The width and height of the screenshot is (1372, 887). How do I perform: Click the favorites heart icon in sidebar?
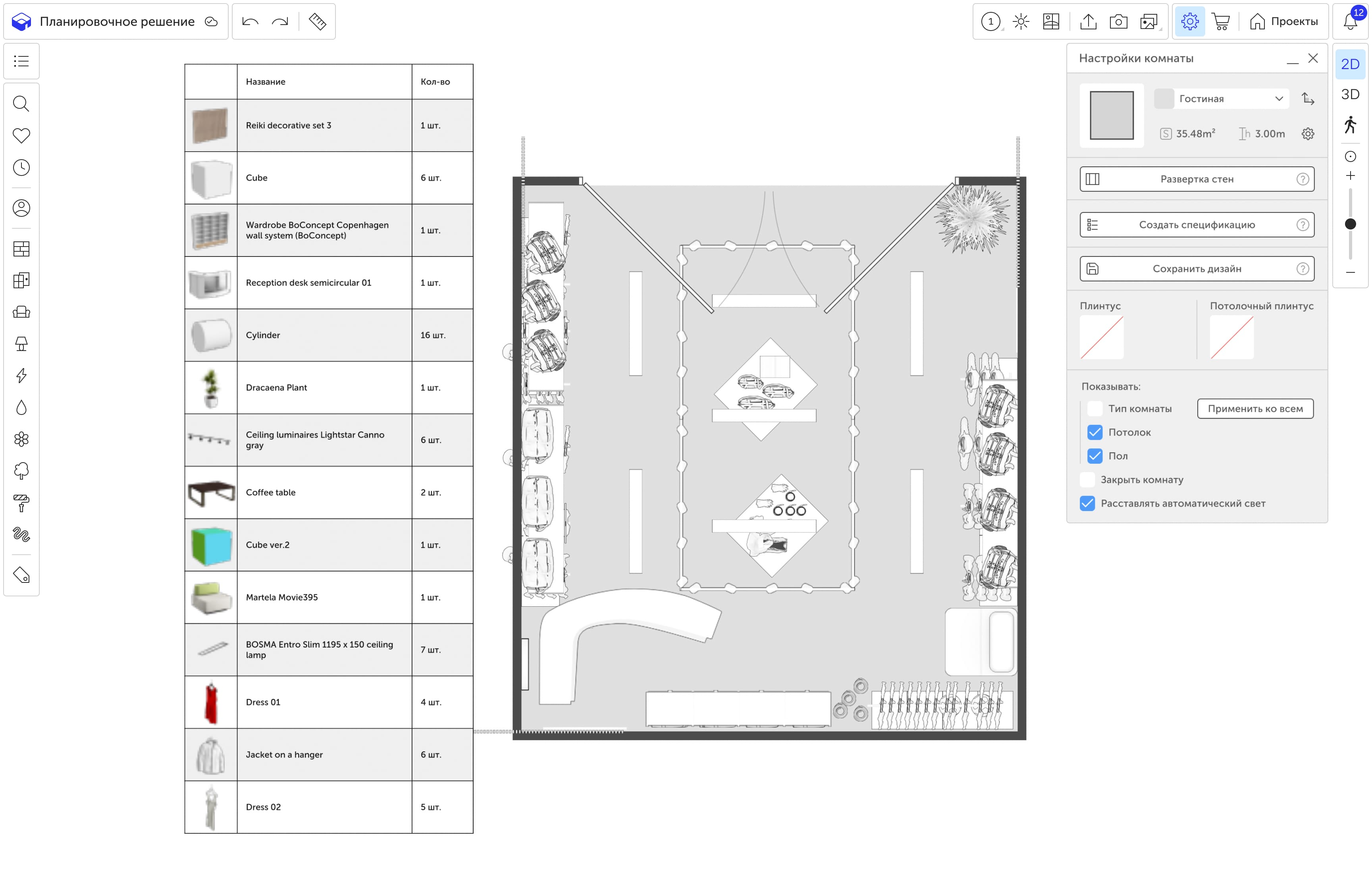point(21,135)
